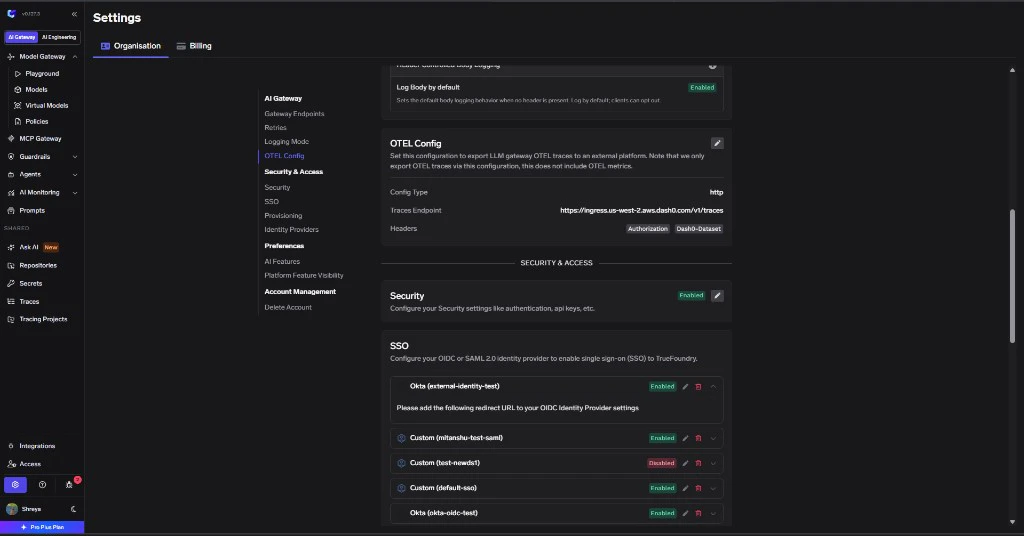This screenshot has width=1024, height=536.
Task: Expand the Custom (default-sso) row
Action: tap(713, 488)
